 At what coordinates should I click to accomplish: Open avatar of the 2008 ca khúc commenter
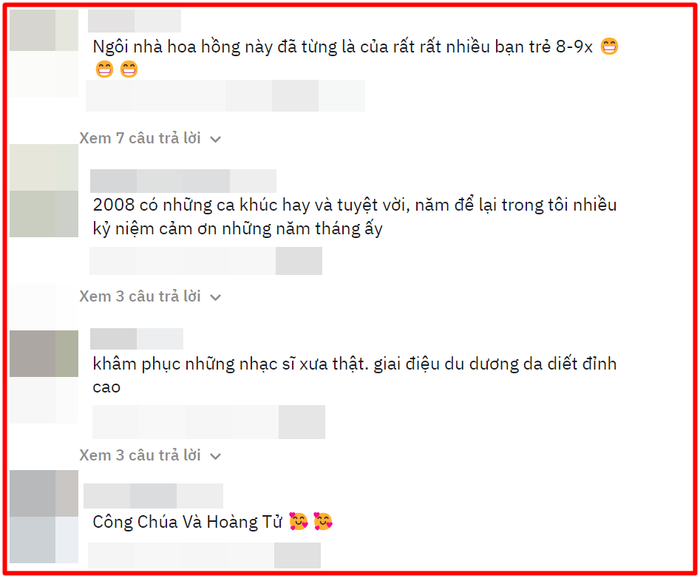[x=44, y=191]
